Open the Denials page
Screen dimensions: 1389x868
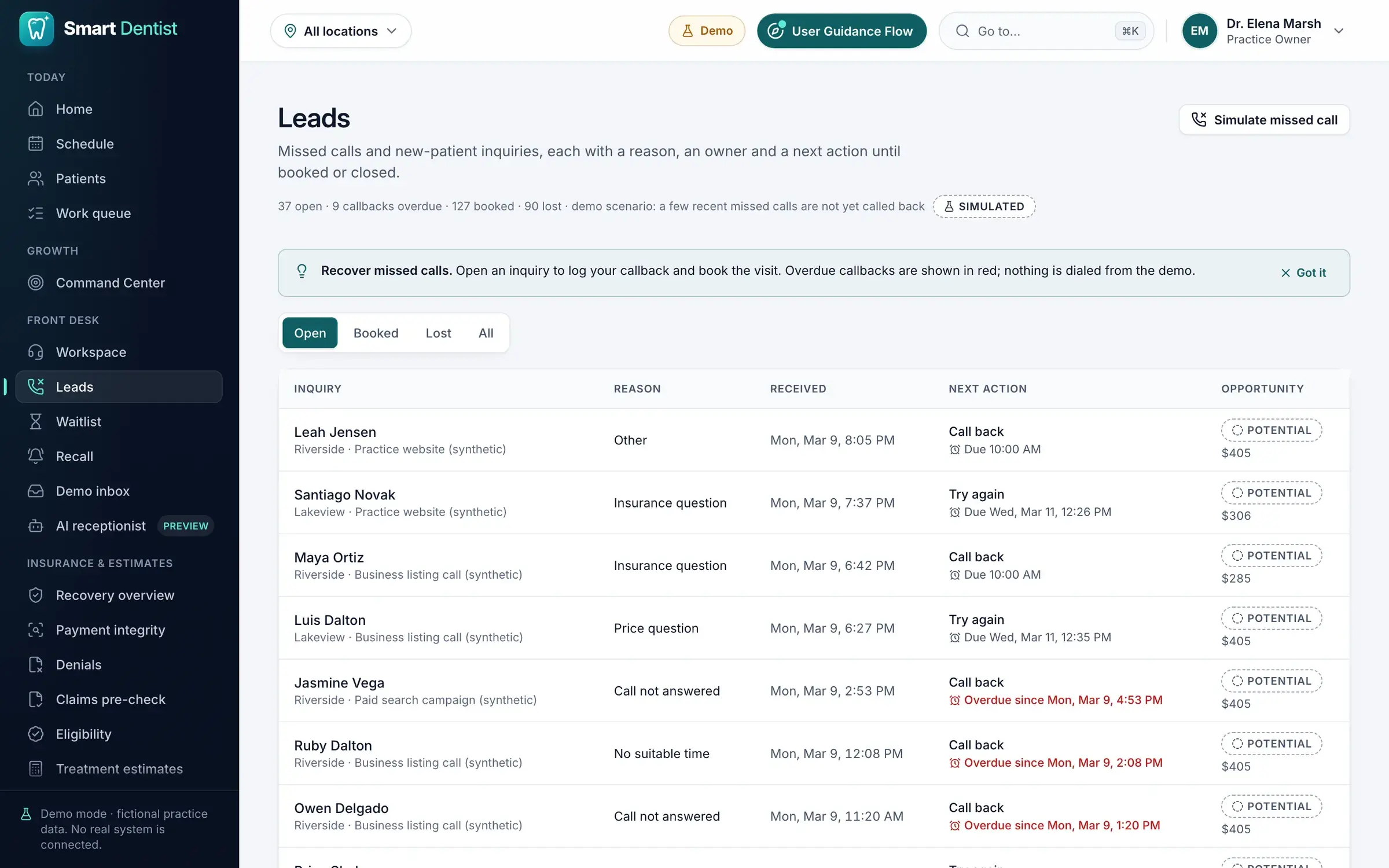(119, 664)
